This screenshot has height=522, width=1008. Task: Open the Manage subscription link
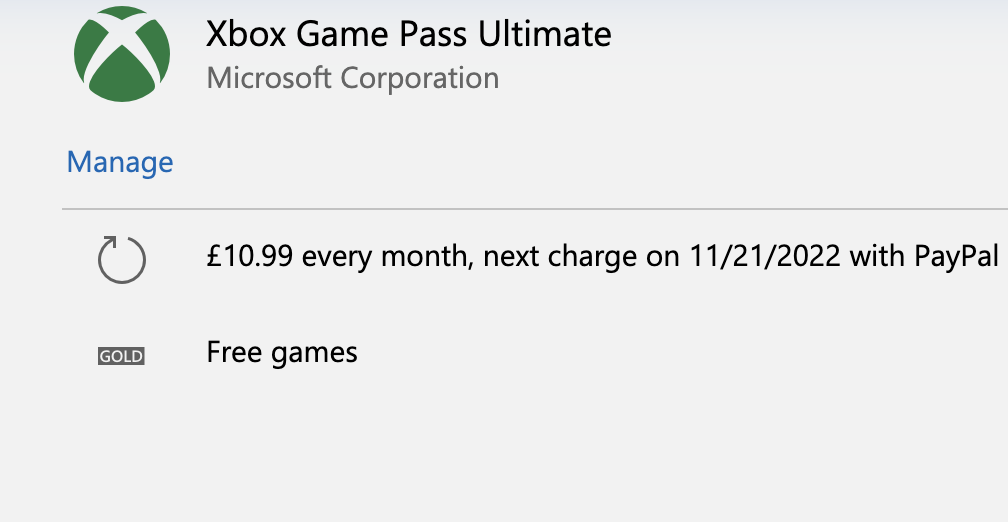(120, 162)
